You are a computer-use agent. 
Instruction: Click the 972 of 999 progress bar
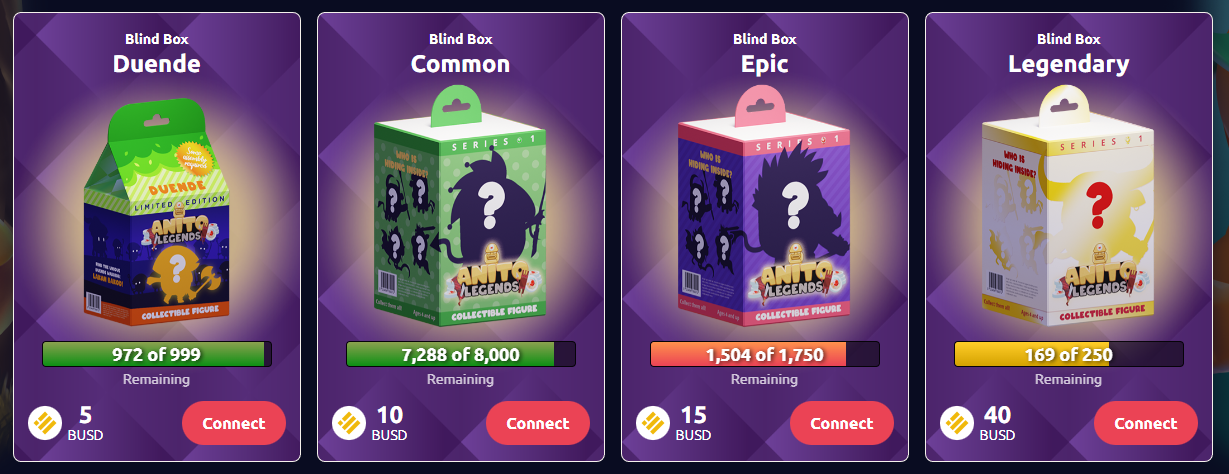[x=156, y=354]
